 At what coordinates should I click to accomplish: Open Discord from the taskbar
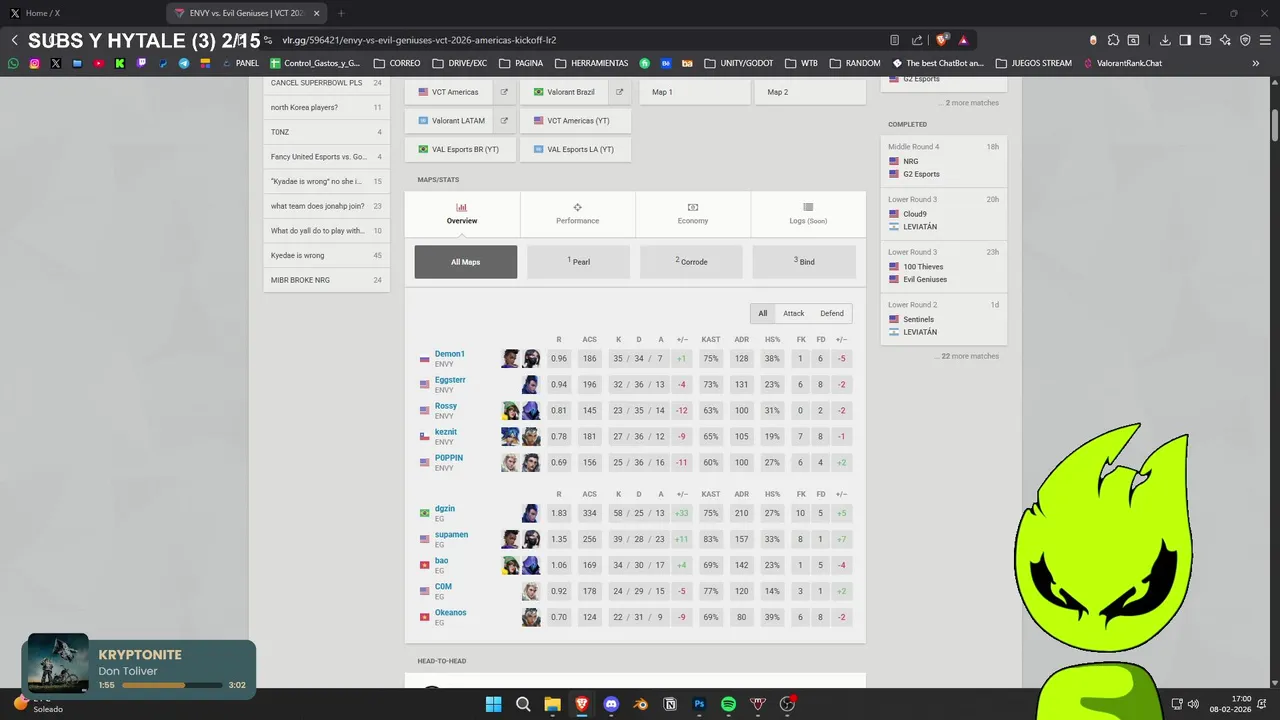(x=611, y=704)
